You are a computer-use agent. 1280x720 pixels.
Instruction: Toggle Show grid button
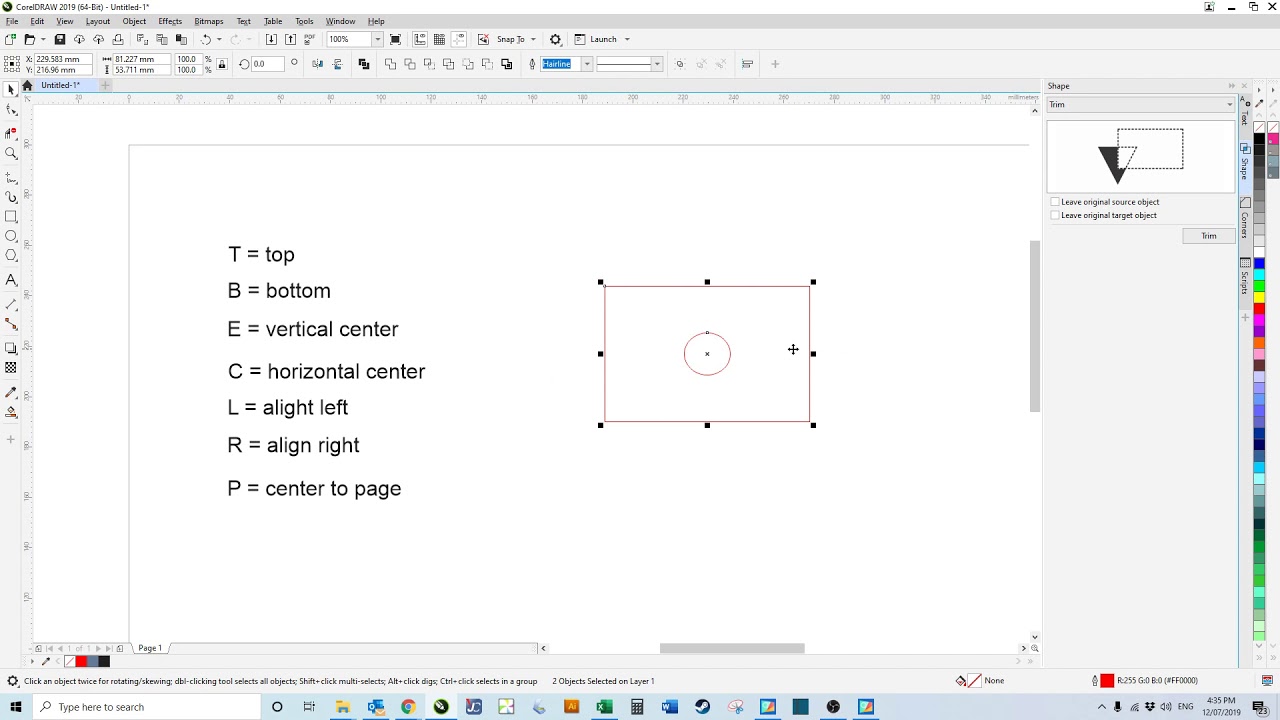pyautogui.click(x=439, y=39)
